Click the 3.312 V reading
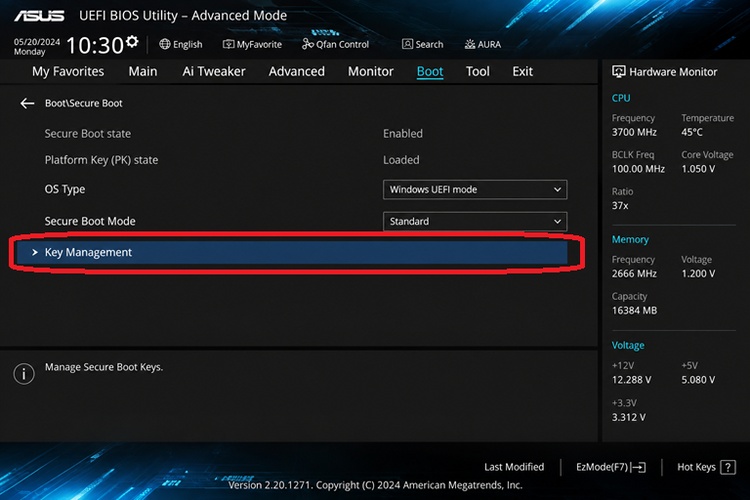The height and width of the screenshot is (500, 750). tap(629, 417)
